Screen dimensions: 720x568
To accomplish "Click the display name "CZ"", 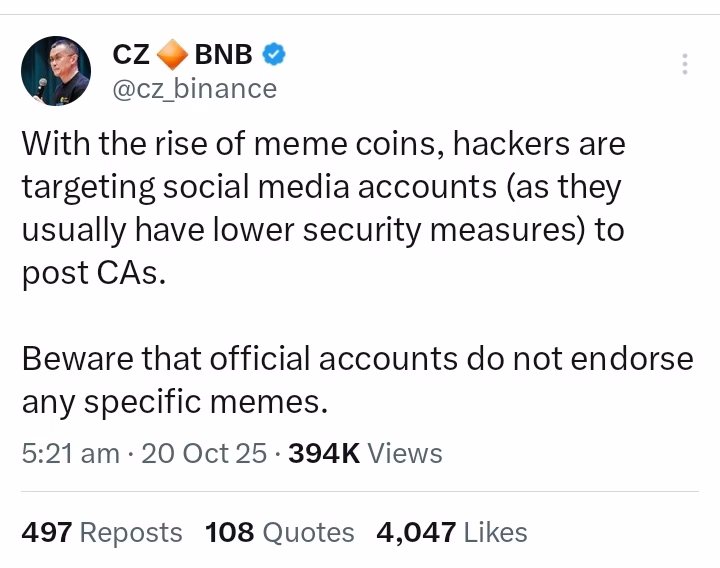I will tap(131, 54).
